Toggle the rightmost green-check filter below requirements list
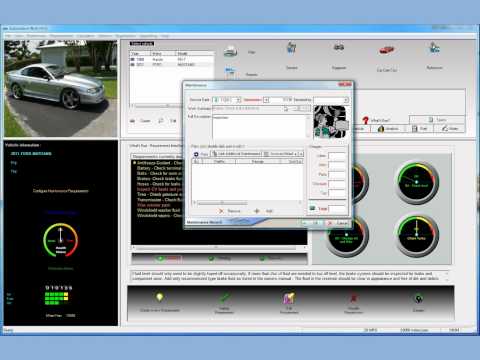480x360 pixels. point(270,258)
